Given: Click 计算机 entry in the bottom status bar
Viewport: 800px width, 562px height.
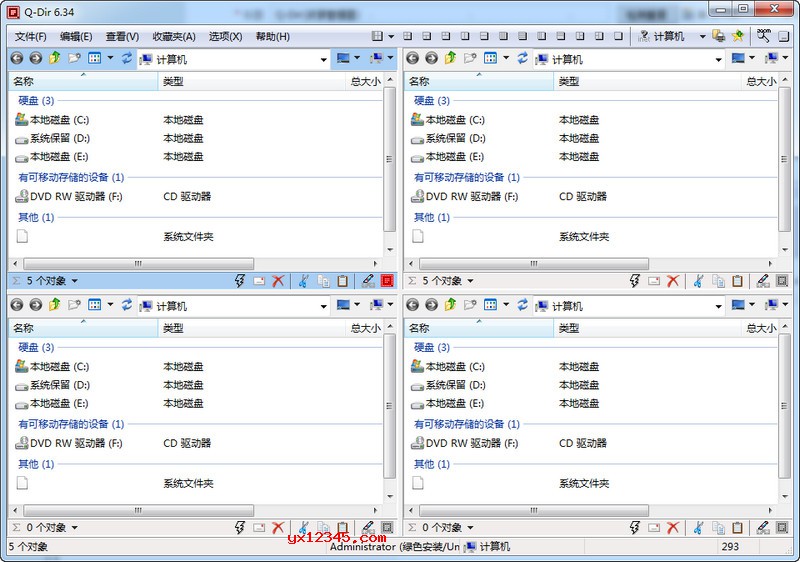Looking at the screenshot, I should (x=488, y=547).
